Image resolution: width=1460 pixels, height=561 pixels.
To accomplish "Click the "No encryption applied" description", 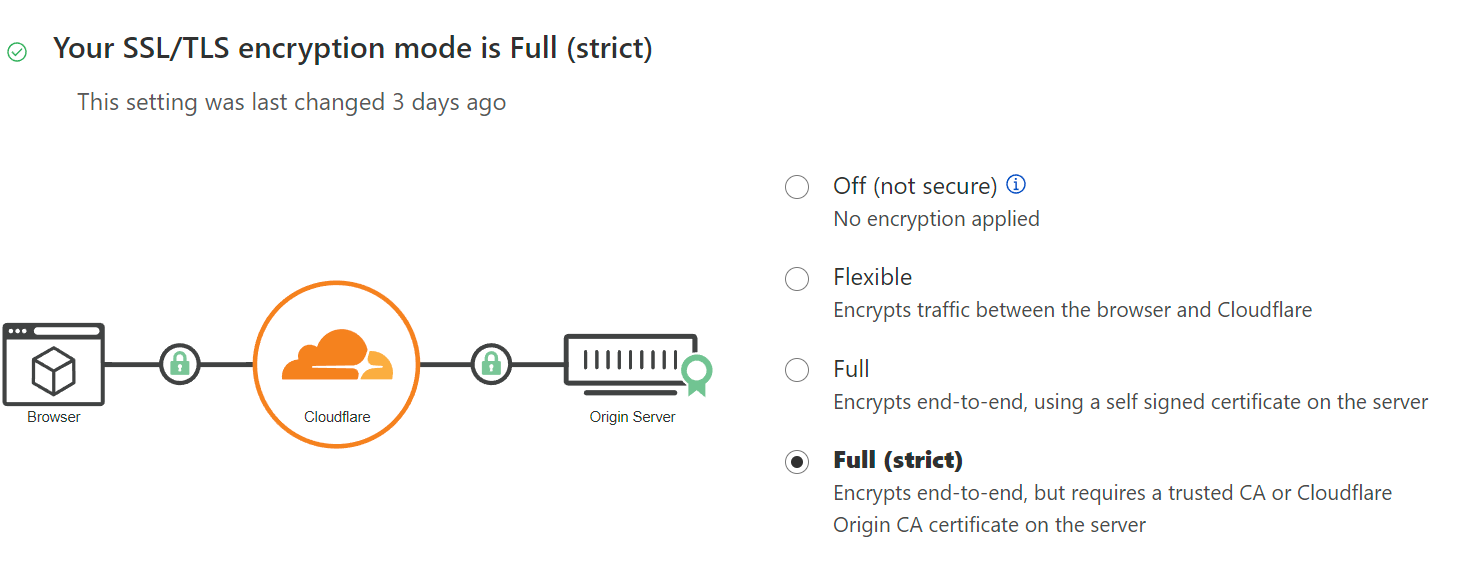I will [936, 219].
